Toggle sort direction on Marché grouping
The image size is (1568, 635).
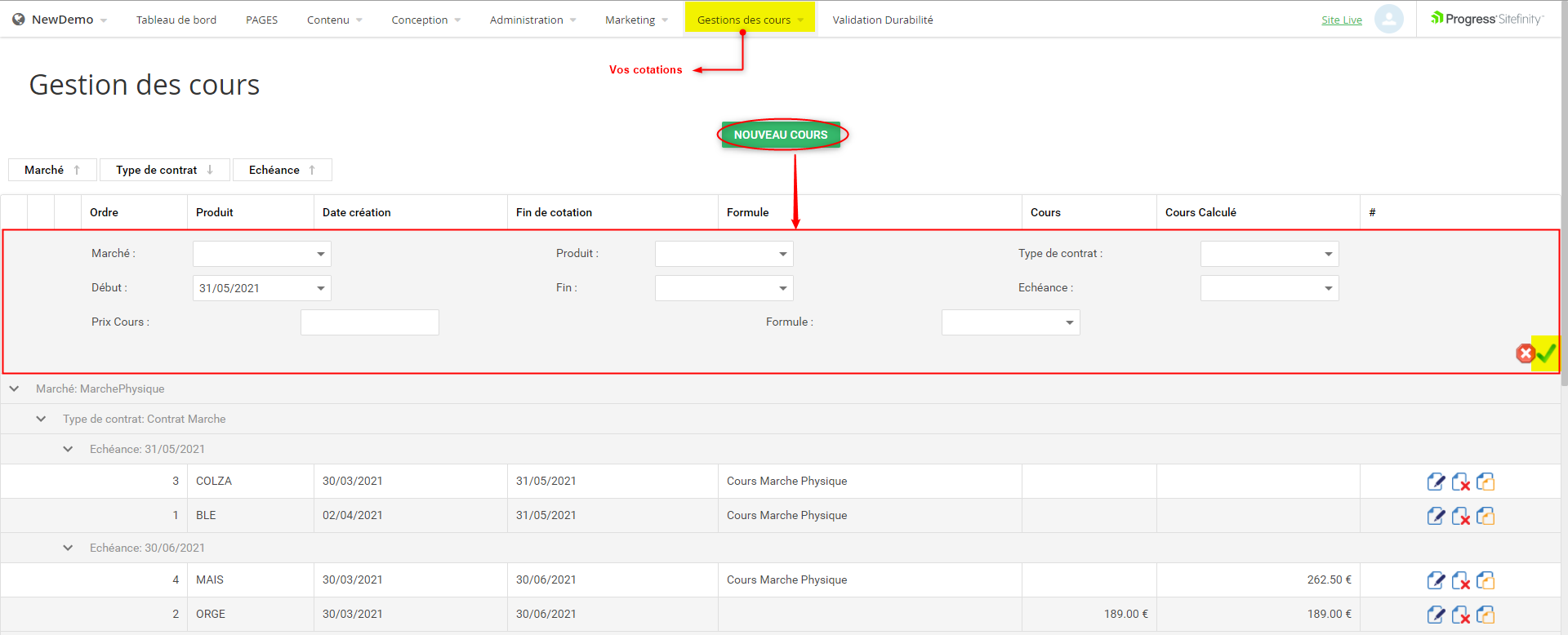coord(77,170)
